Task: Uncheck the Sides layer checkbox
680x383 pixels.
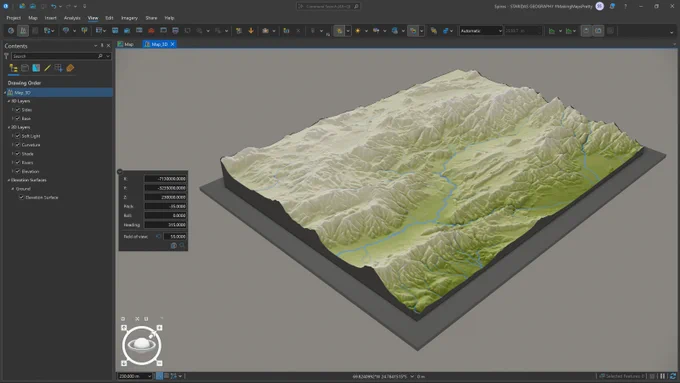Action: tap(18, 110)
